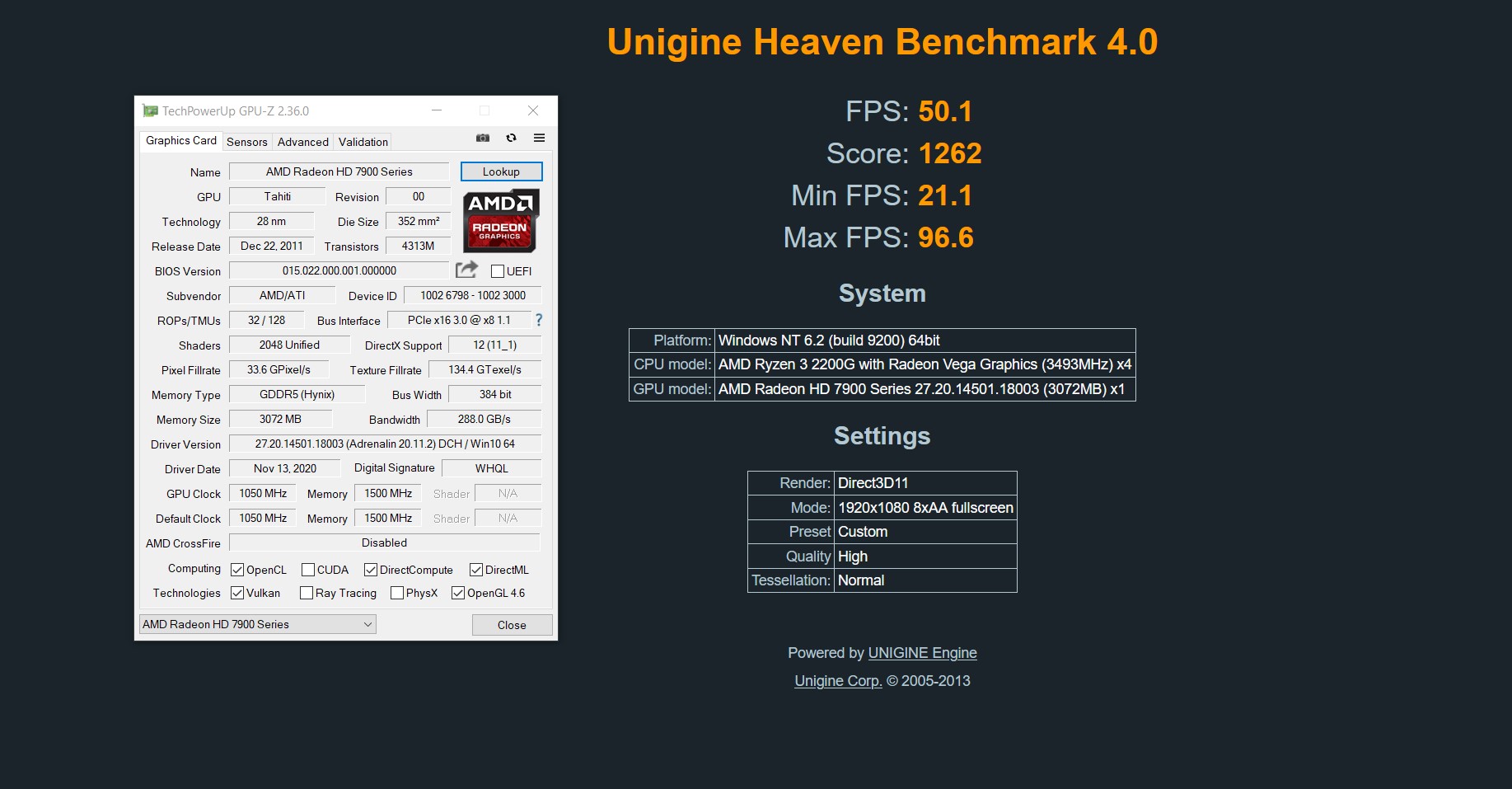The width and height of the screenshot is (1512, 789).
Task: Minimize the GPU-Z window
Action: (437, 110)
